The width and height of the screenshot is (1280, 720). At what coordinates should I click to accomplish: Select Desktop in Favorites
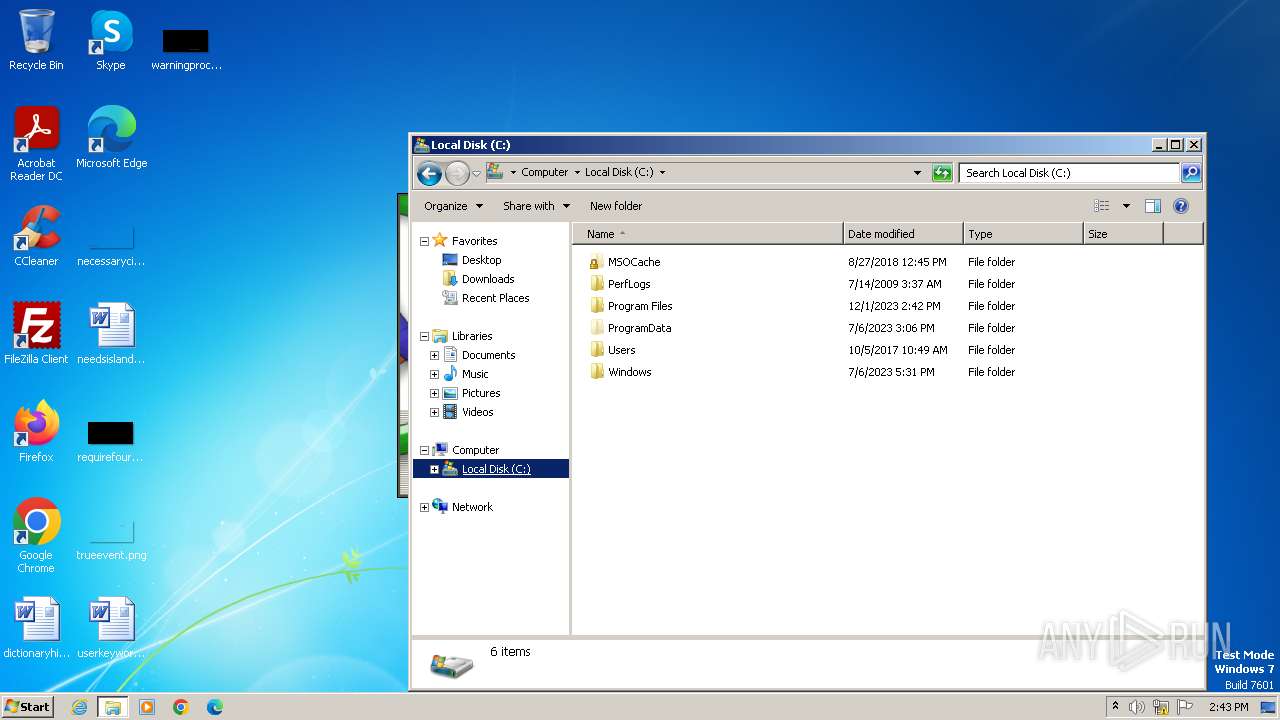(481, 260)
